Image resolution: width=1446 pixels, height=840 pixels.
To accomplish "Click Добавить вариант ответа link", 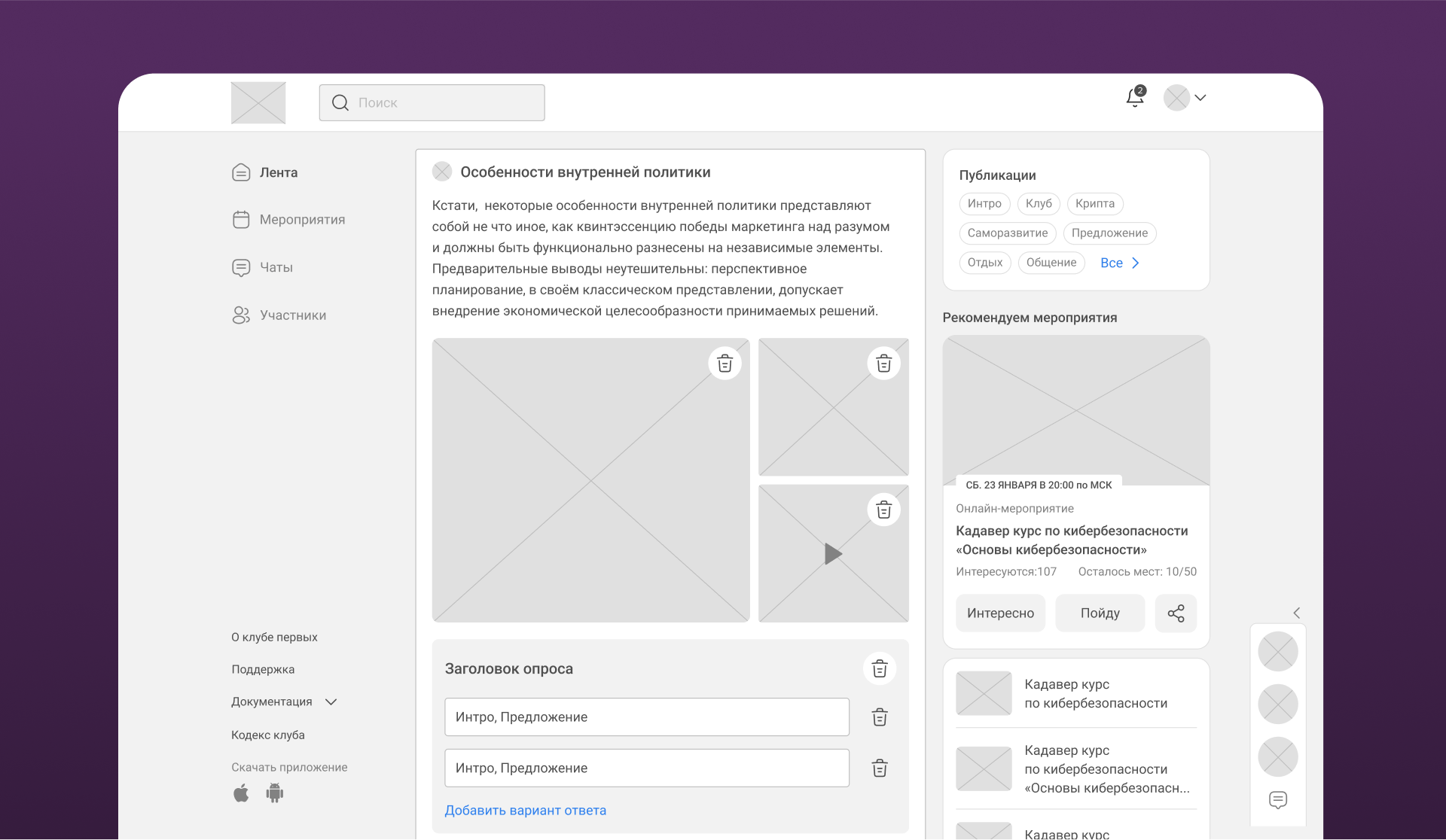I will (525, 811).
